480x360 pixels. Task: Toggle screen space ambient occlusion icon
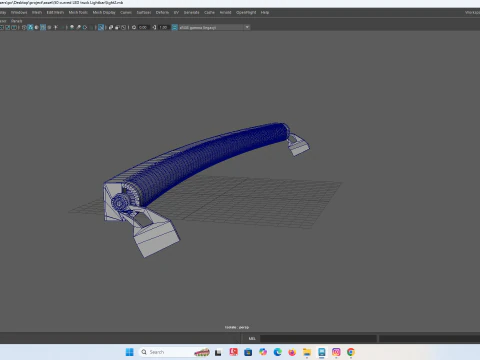click(72, 27)
